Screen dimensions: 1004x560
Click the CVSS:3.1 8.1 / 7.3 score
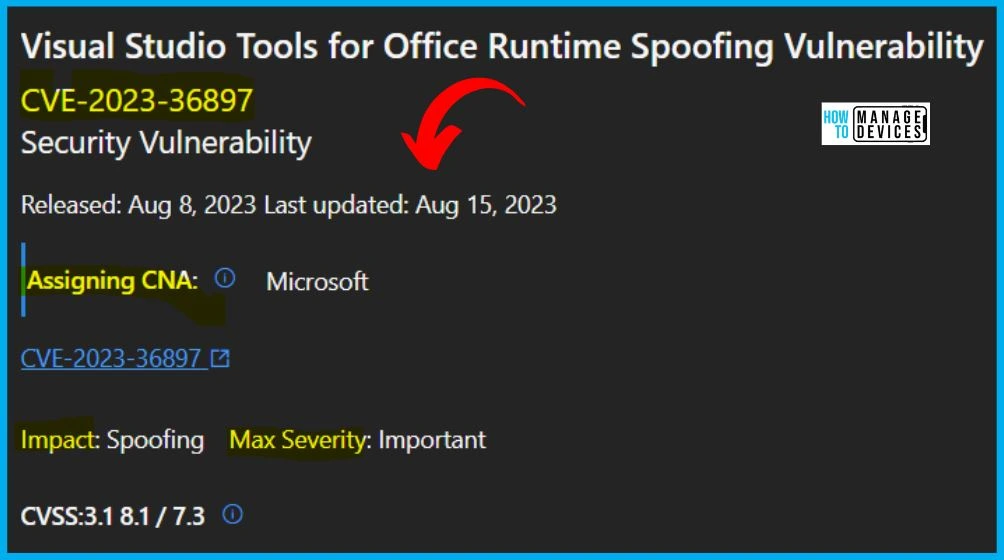(x=113, y=516)
